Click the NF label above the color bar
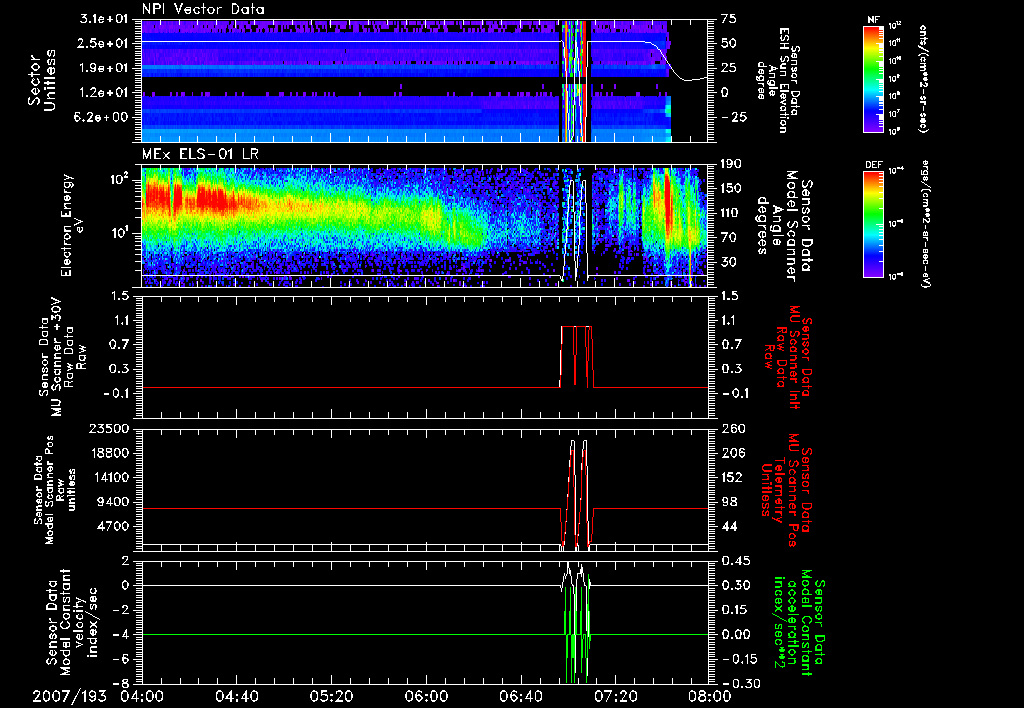 (873, 20)
